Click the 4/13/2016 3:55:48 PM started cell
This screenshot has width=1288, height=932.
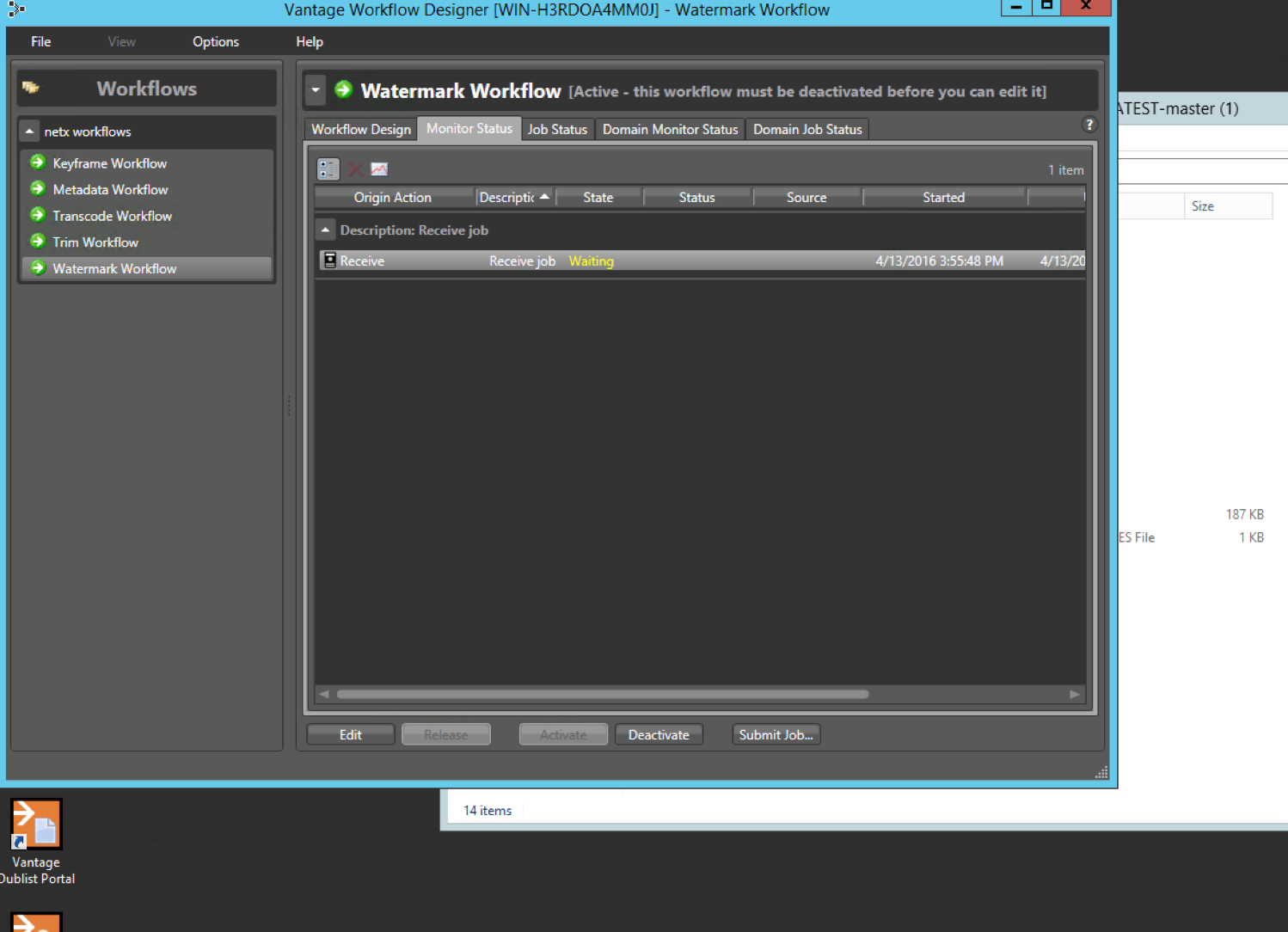pyautogui.click(x=939, y=261)
